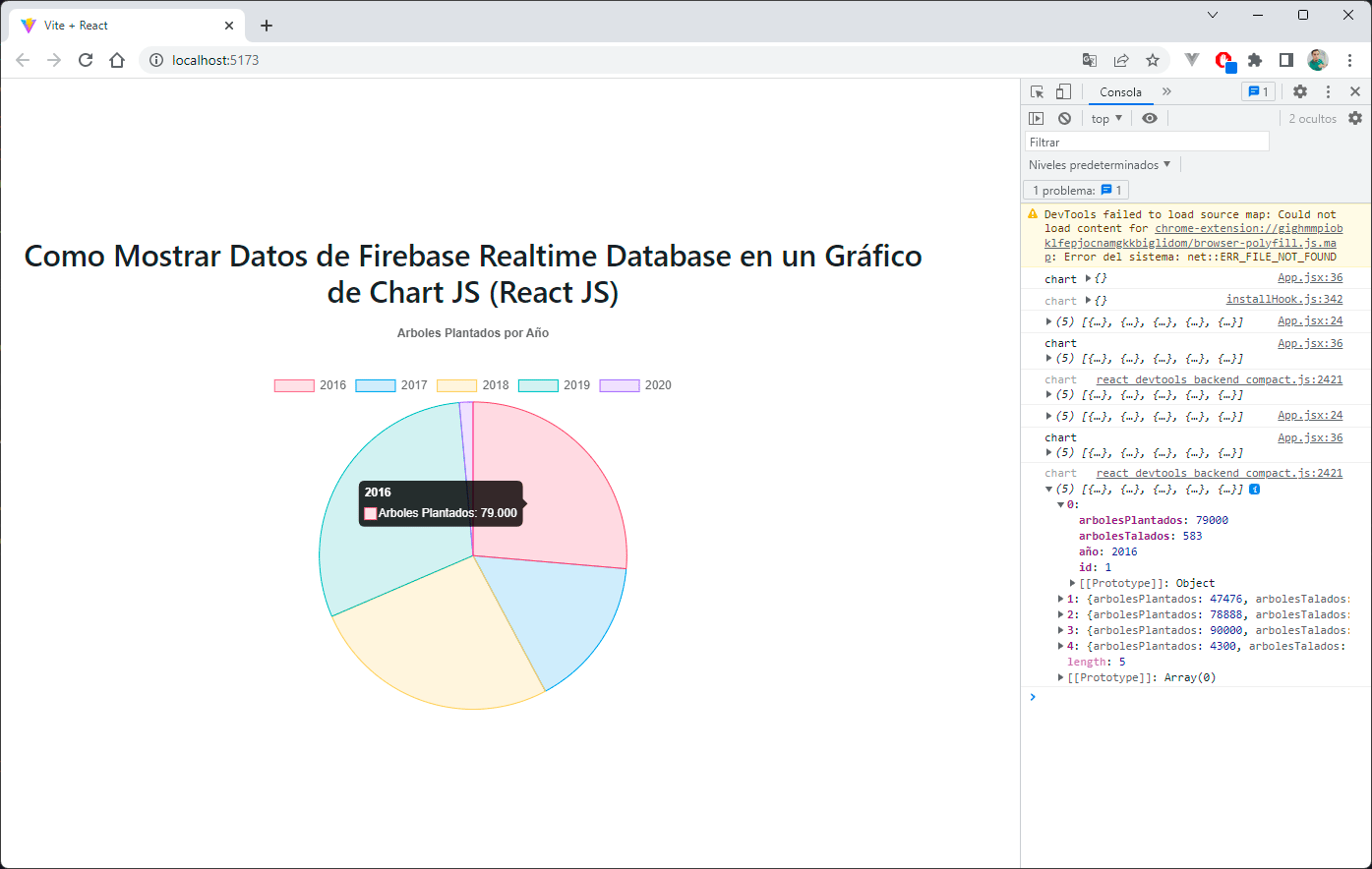Bookmark this tab with the star
Image resolution: width=1372 pixels, height=869 pixels.
point(1153,60)
